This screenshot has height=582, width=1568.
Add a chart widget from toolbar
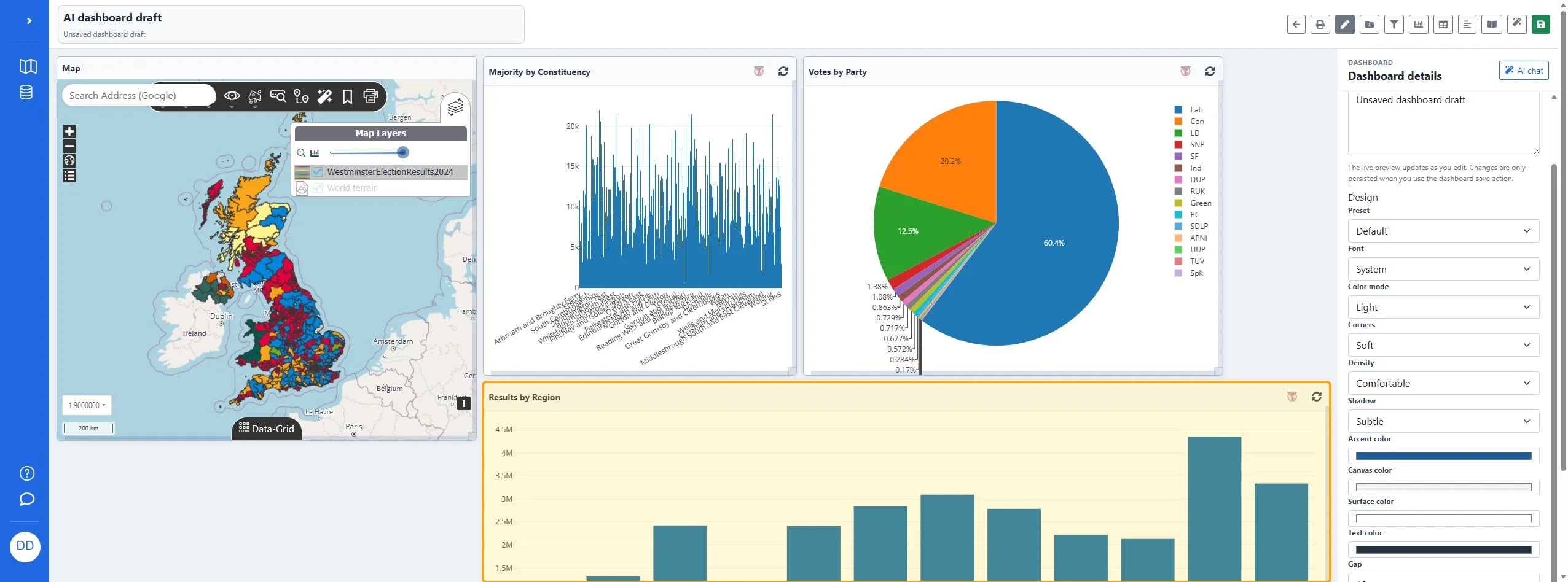point(1419,25)
